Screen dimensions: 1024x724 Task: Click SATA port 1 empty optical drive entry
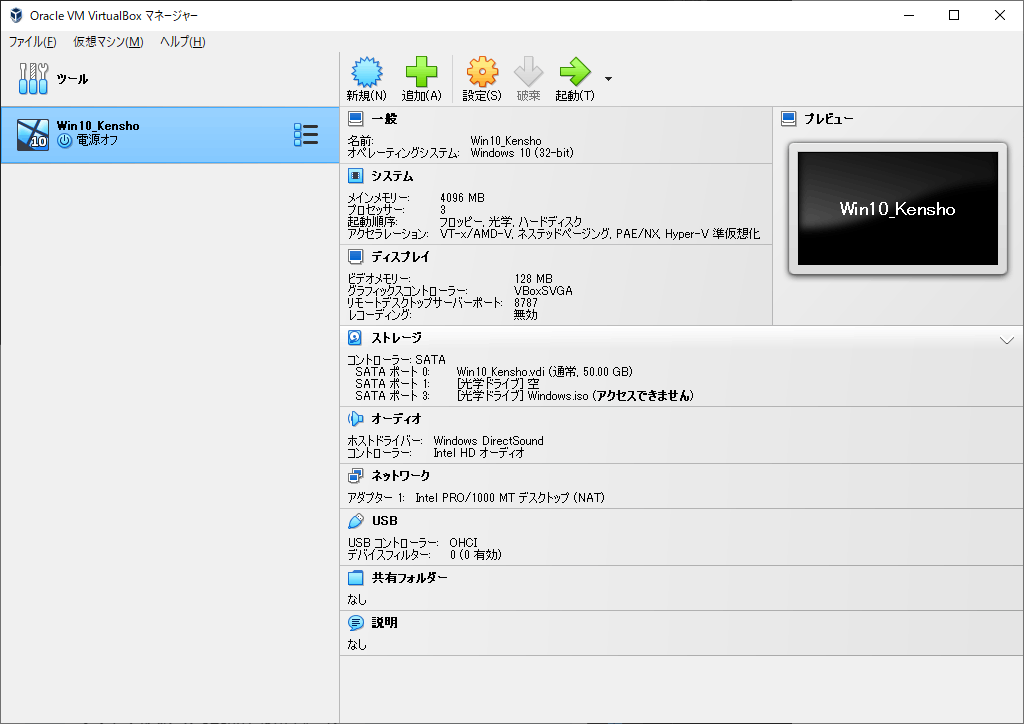498,384
